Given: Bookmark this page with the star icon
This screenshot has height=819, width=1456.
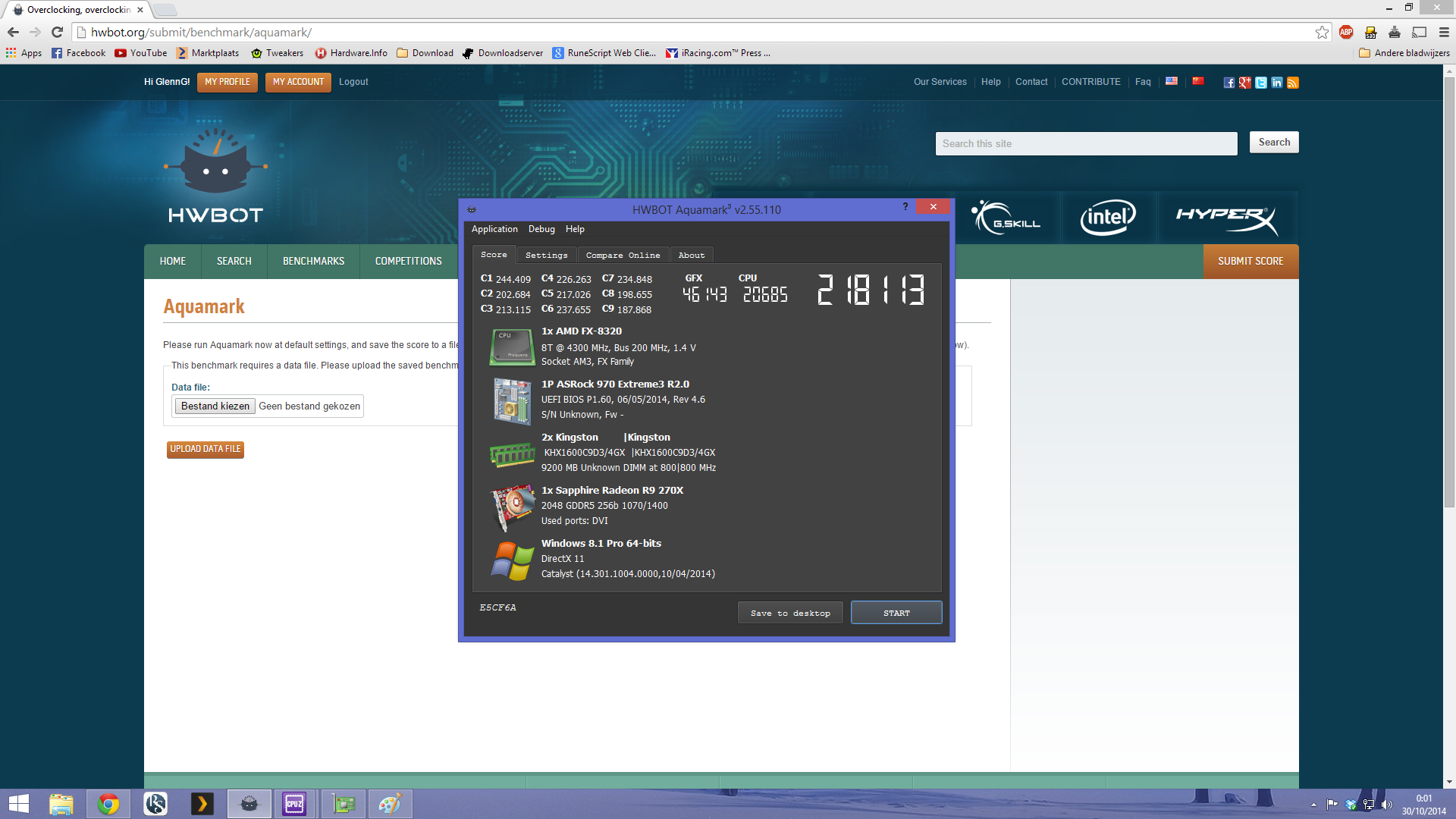Looking at the screenshot, I should point(1322,32).
